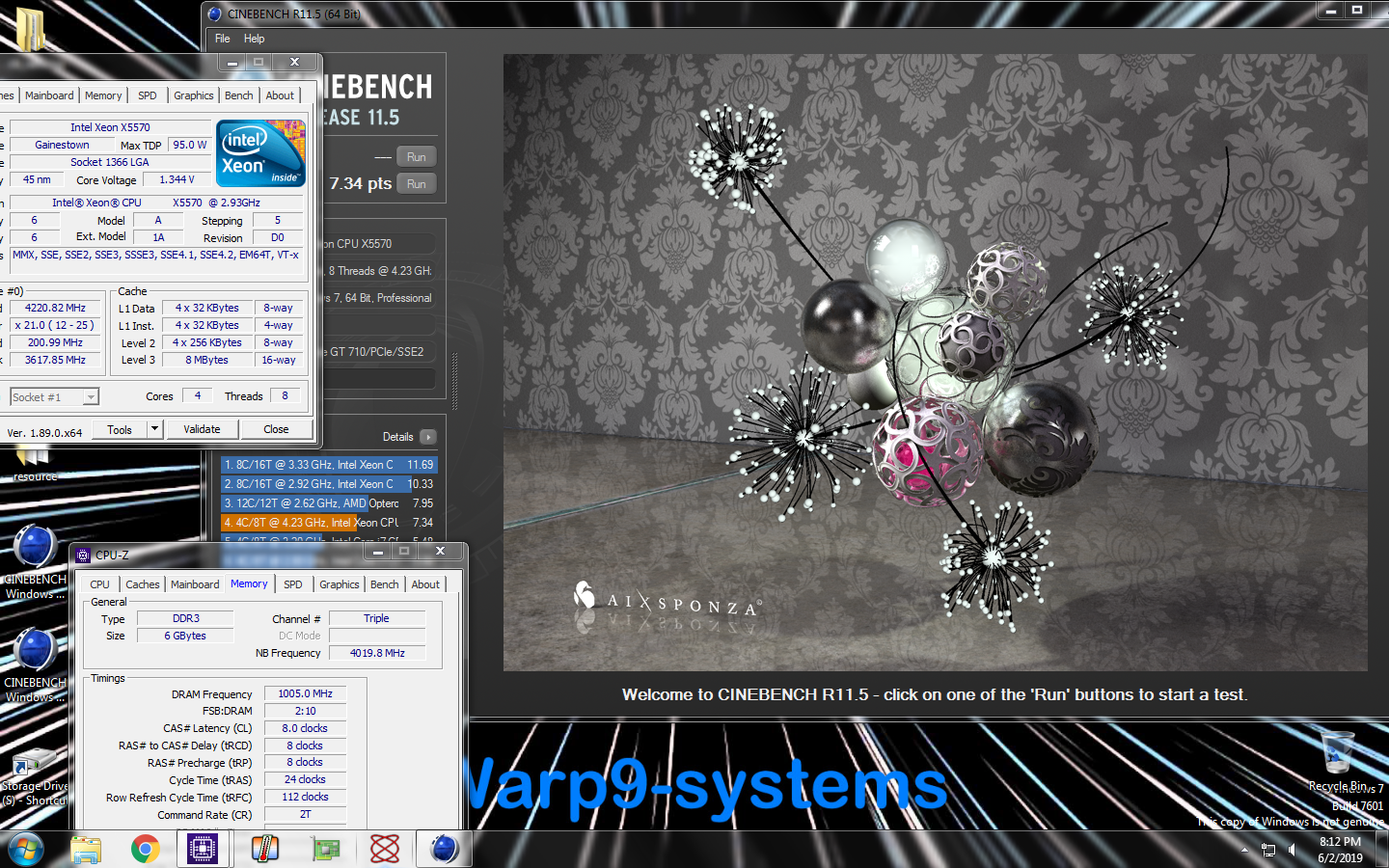The image size is (1389, 868).
Task: Switch to Memory tab in upper CPU-Z
Action: tap(103, 95)
